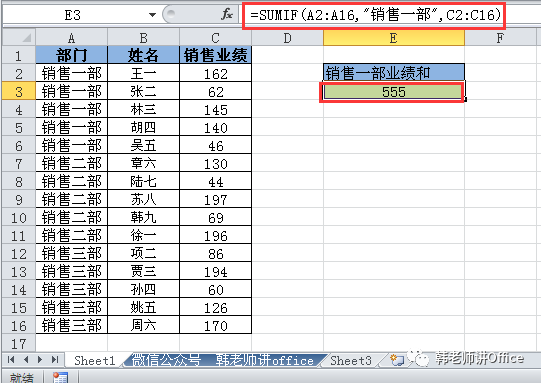Viewport: 541px width, 383px height.
Task: Click header cell 姓名
Action: coord(144,55)
